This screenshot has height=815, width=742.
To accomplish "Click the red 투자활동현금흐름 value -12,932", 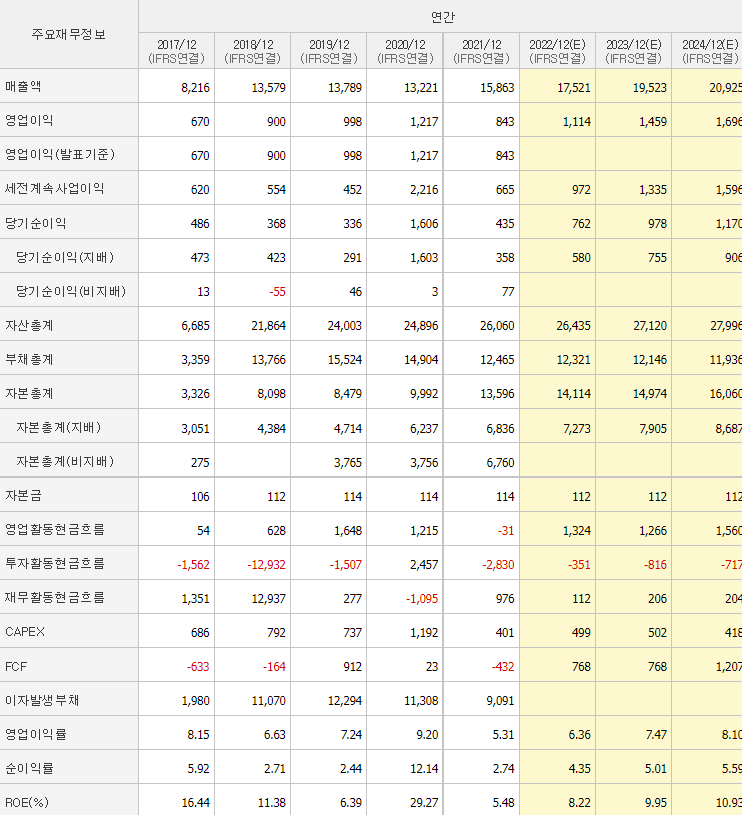I will (266, 564).
